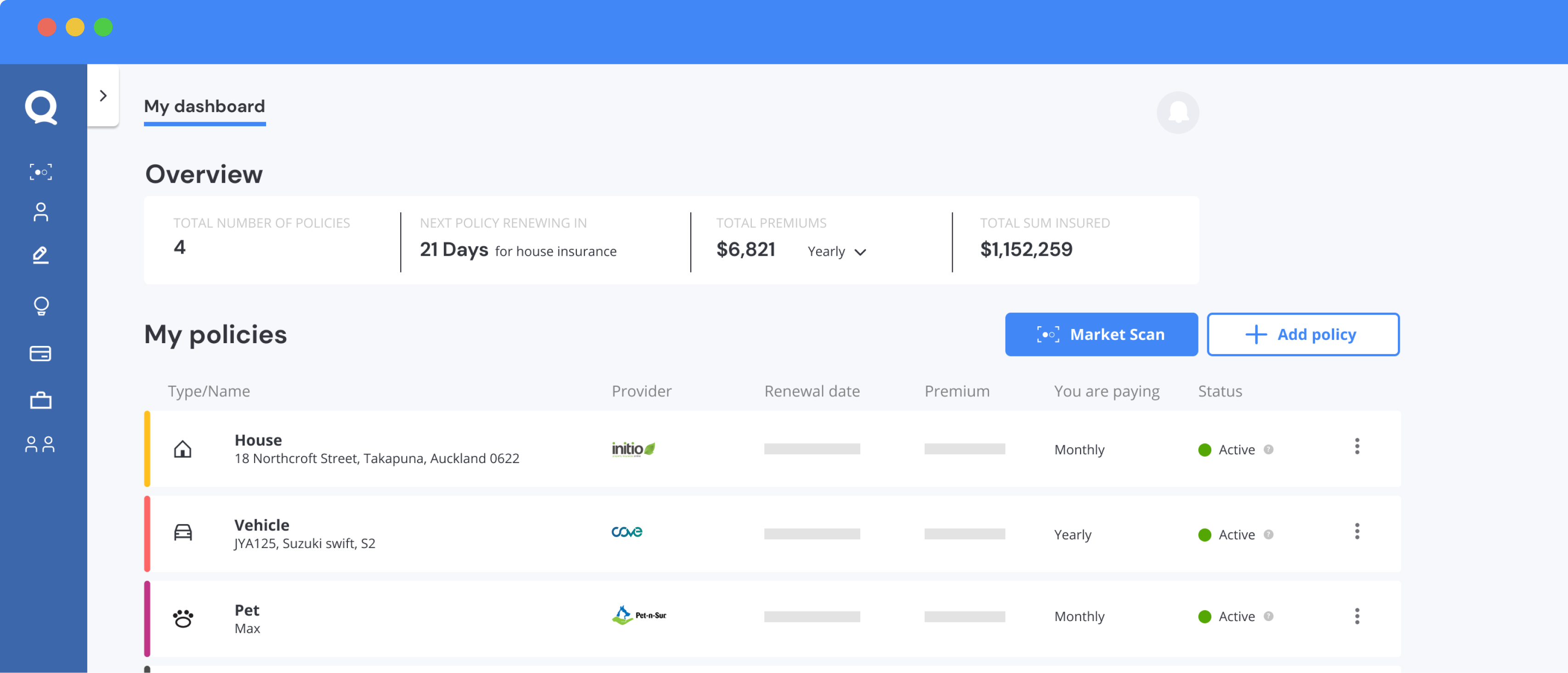Click Monthly payment in House row
1568x673 pixels.
tap(1079, 450)
